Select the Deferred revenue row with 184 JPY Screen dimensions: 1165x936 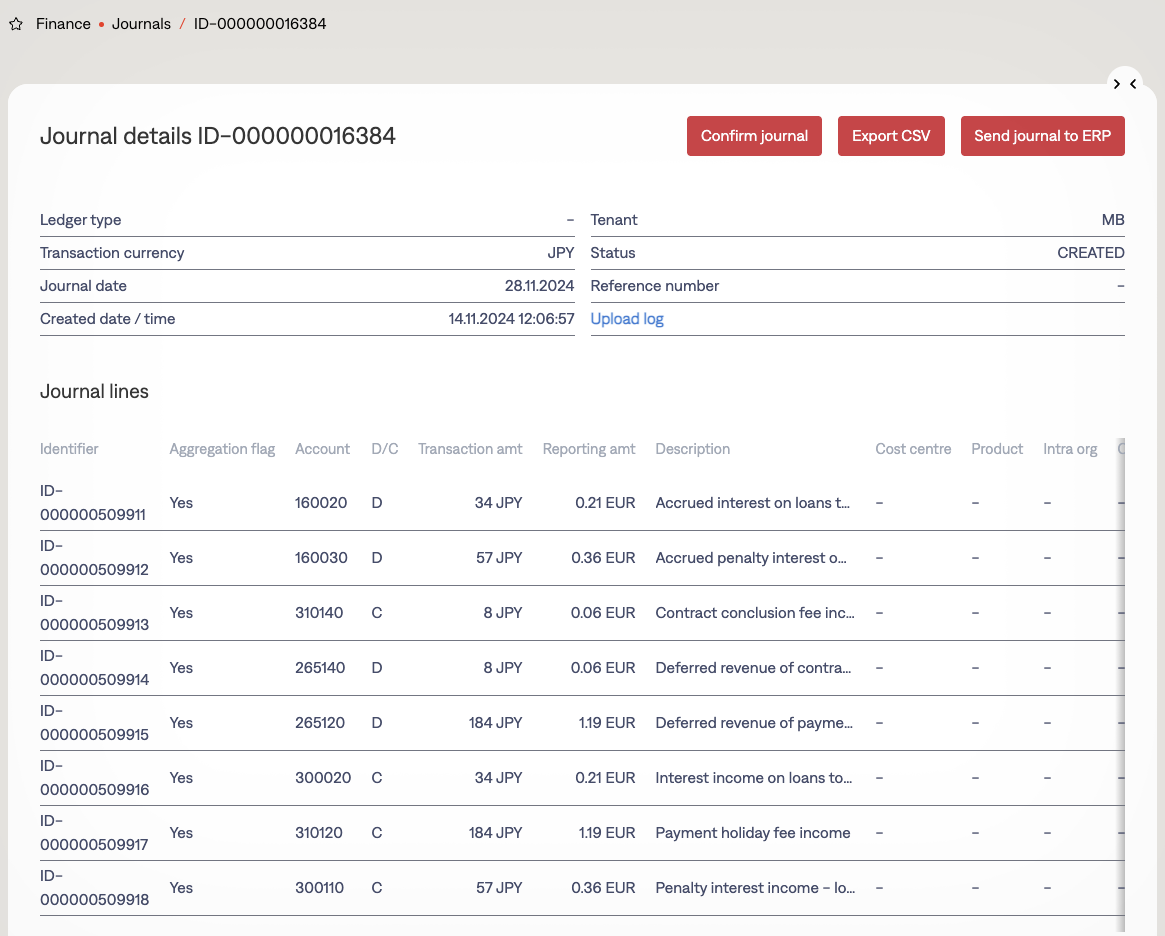[x=753, y=723]
